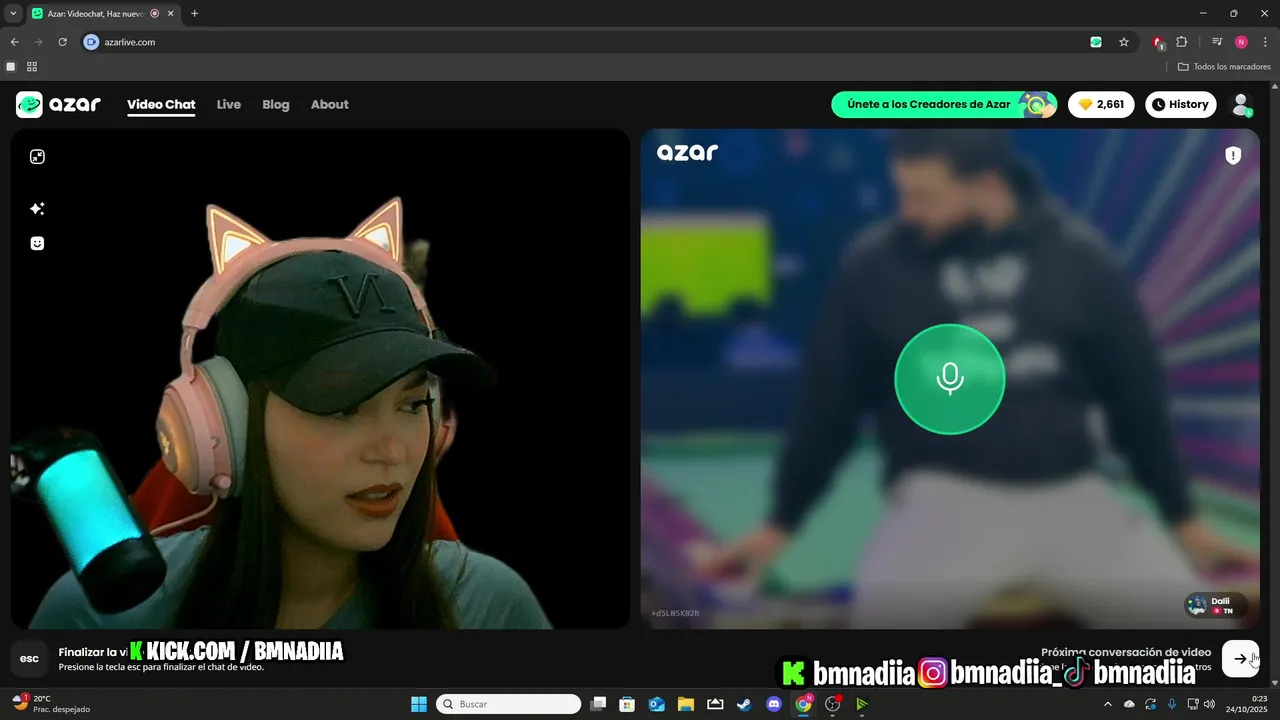Open Steam from taskbar

pyautogui.click(x=744, y=704)
